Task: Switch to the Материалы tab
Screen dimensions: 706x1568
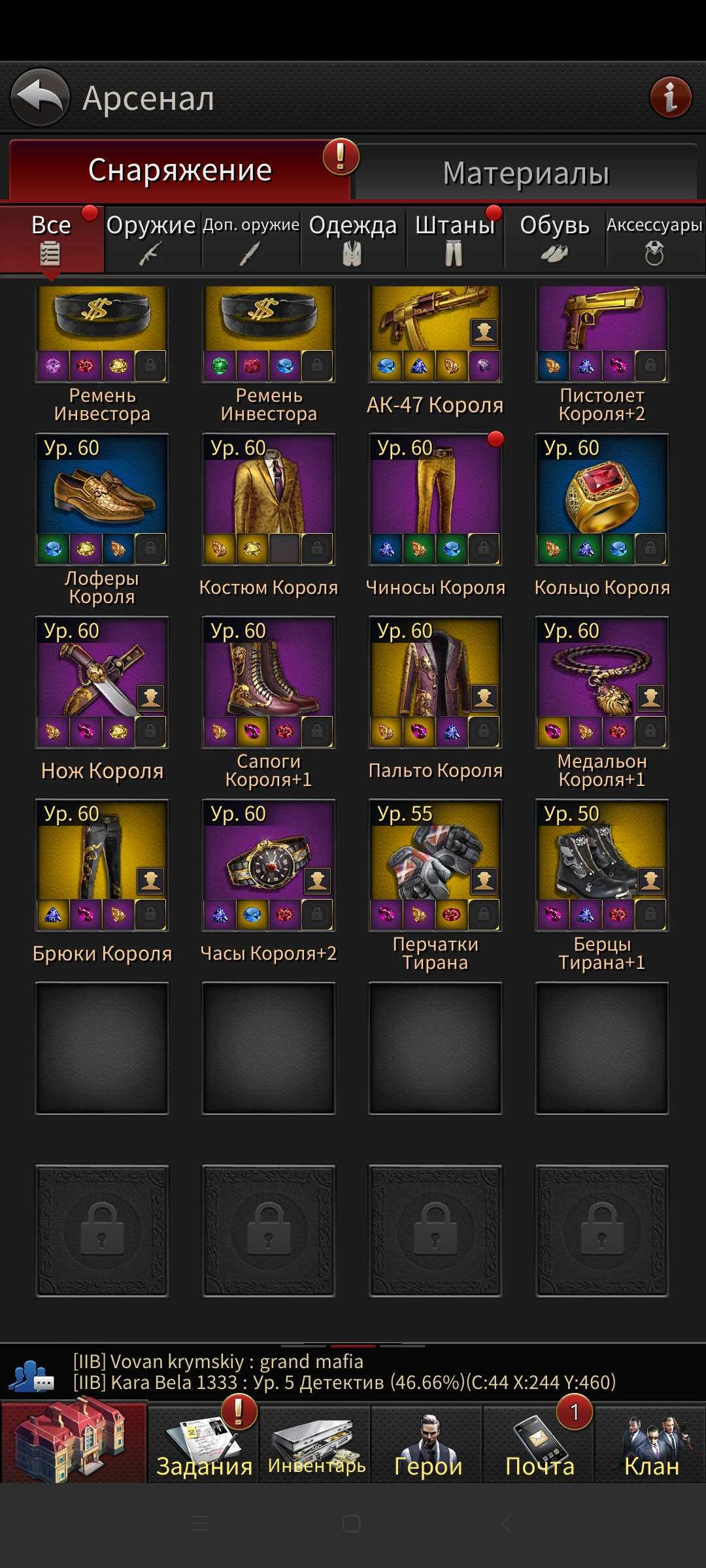Action: pyautogui.click(x=526, y=173)
